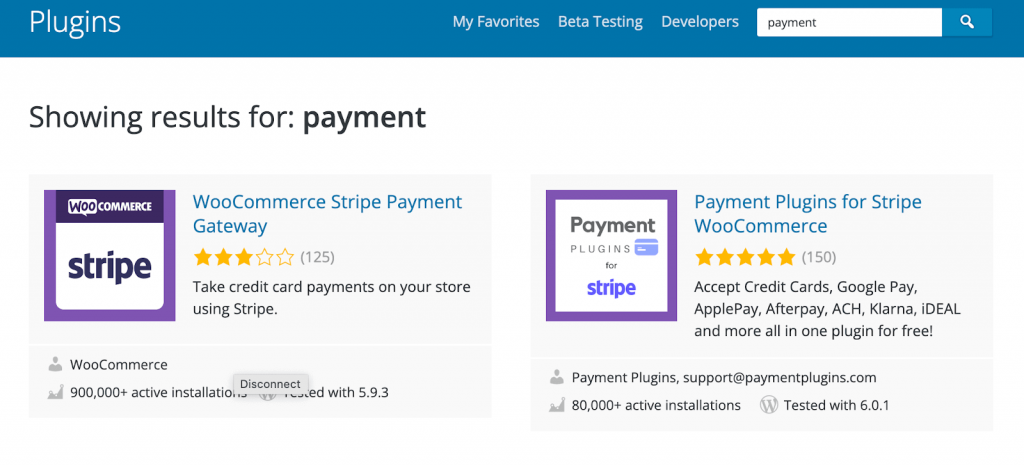Click the (125) review count

pos(317,257)
